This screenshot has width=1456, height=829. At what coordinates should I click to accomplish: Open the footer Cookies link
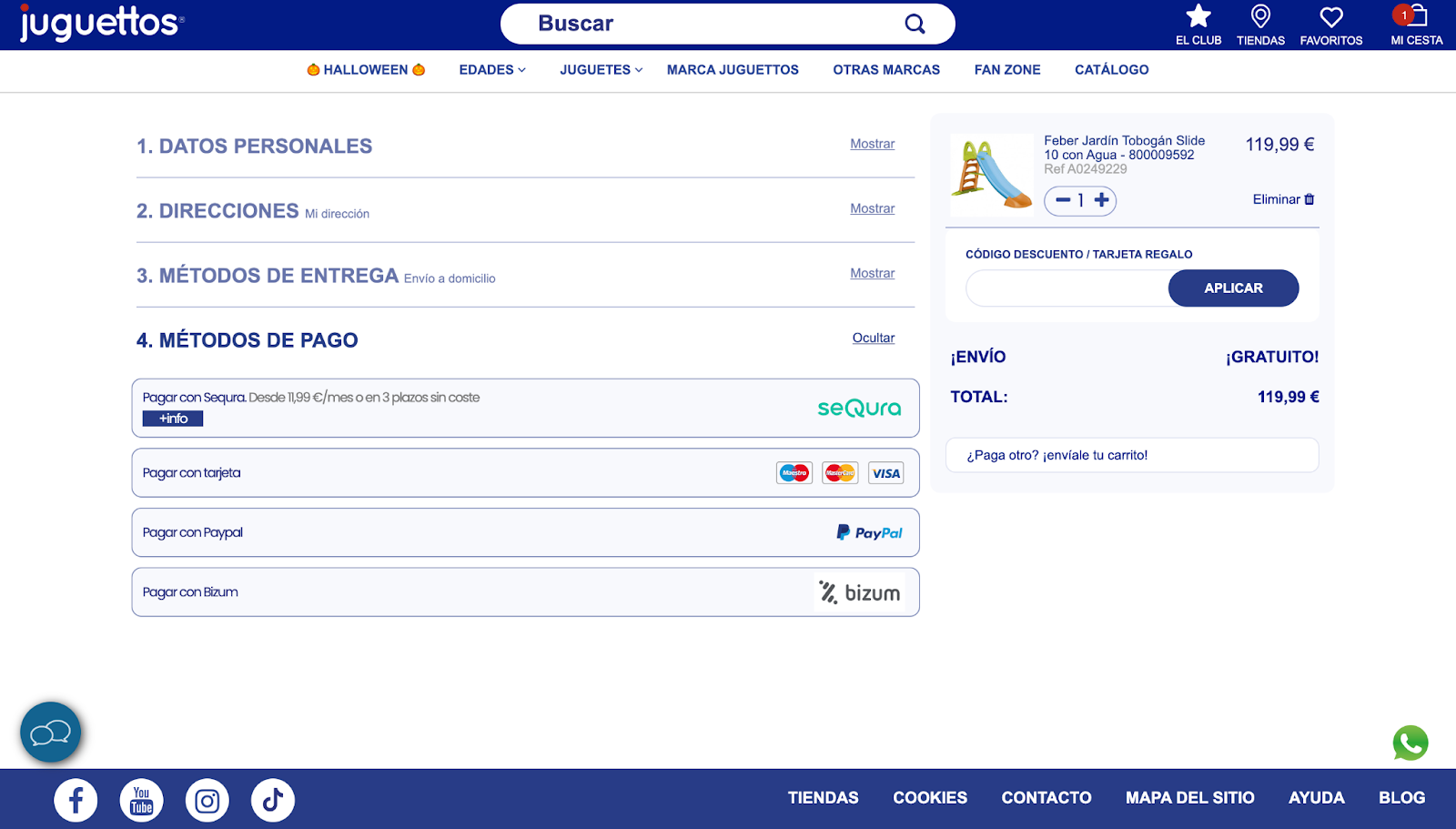point(930,798)
